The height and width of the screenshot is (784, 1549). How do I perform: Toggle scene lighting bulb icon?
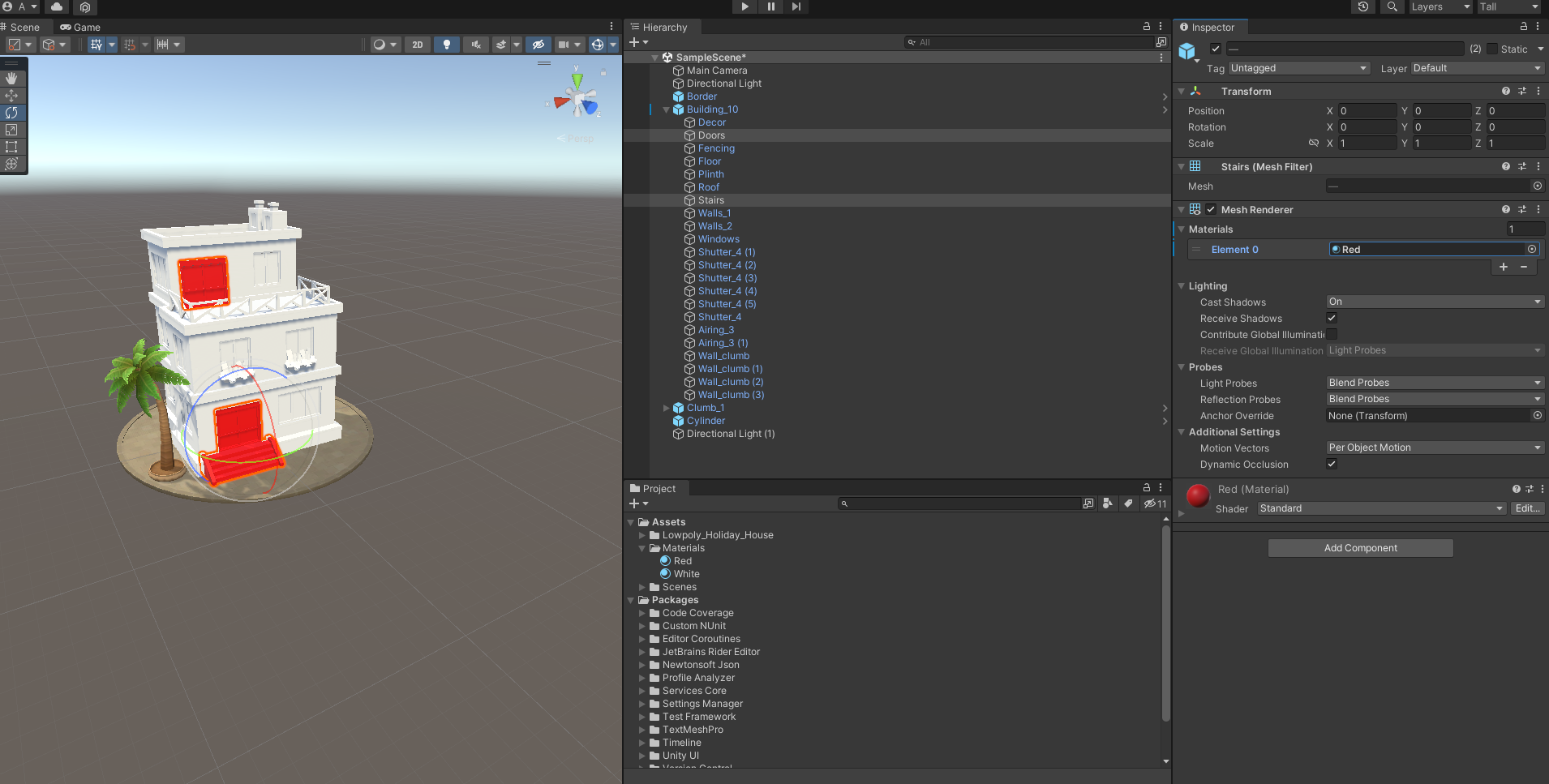(447, 45)
